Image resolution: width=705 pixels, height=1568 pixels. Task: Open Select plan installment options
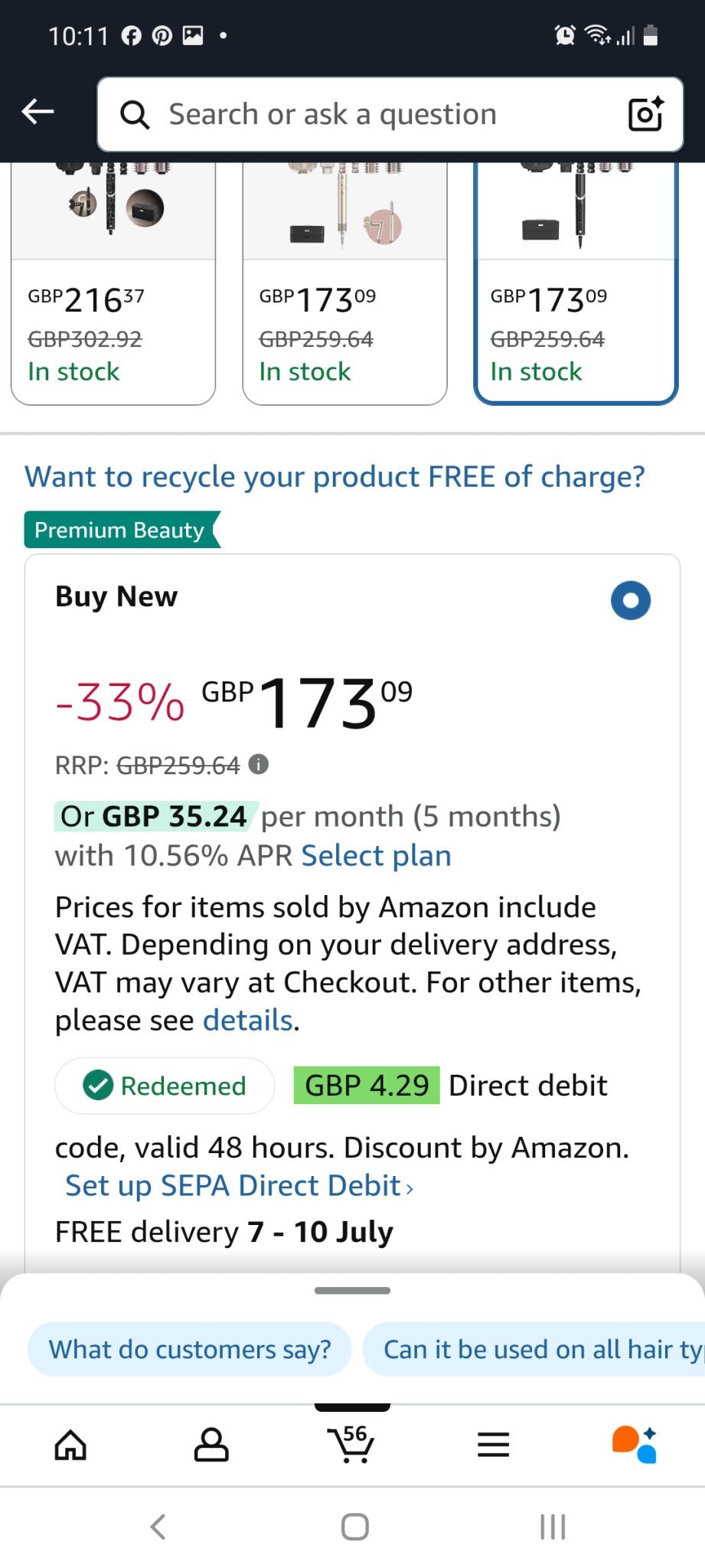tap(376, 856)
